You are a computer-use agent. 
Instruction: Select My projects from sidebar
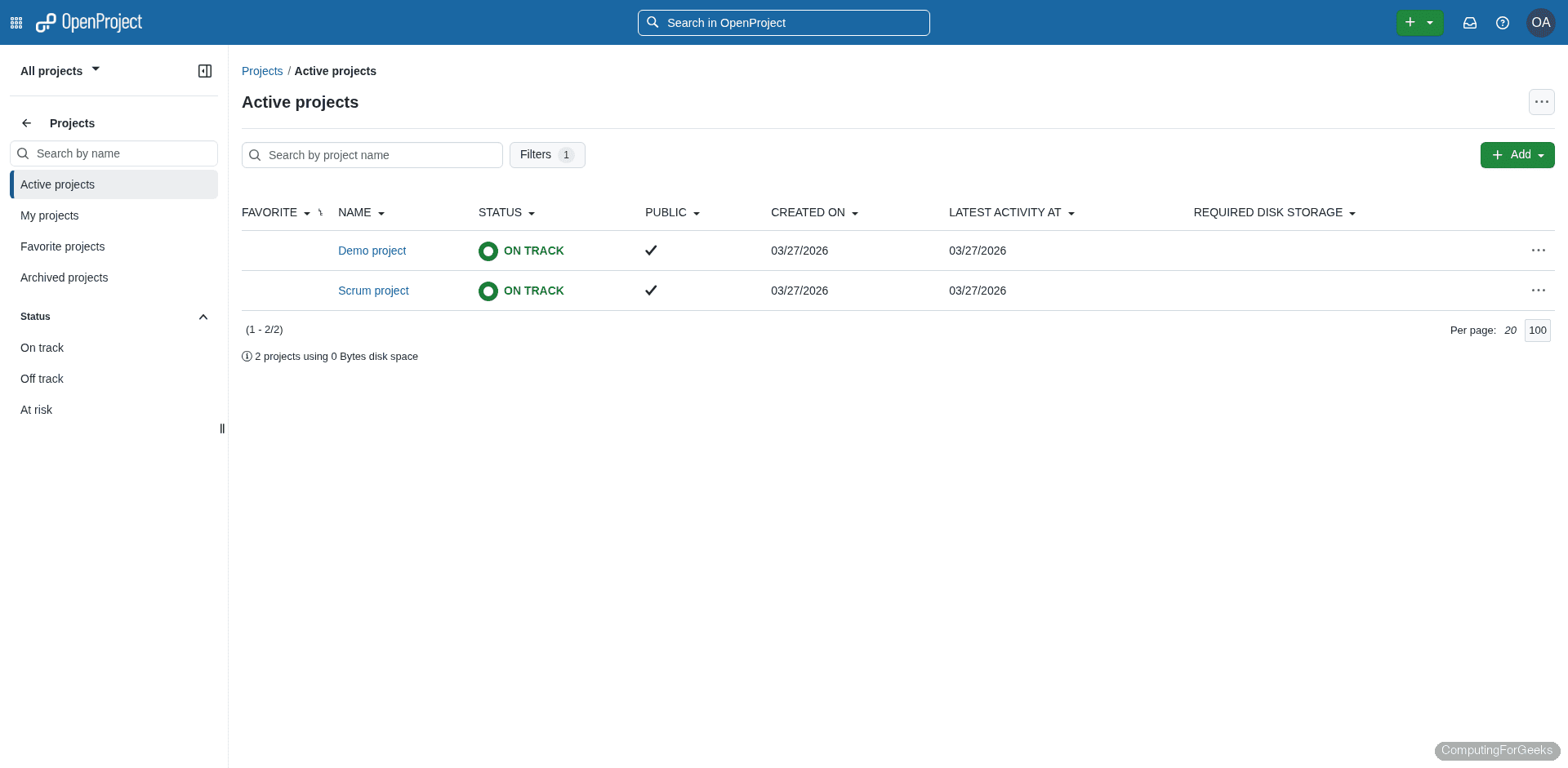tap(50, 215)
